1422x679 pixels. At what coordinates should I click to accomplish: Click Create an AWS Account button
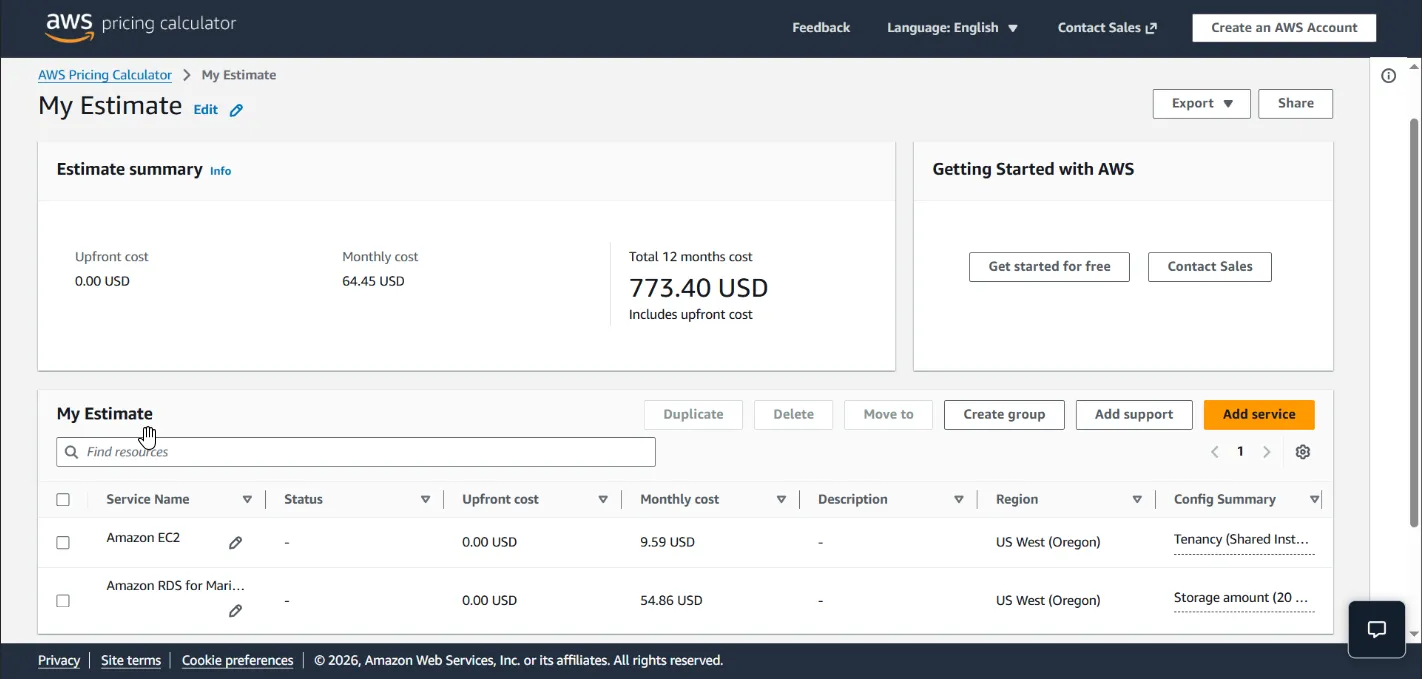click(x=1284, y=28)
